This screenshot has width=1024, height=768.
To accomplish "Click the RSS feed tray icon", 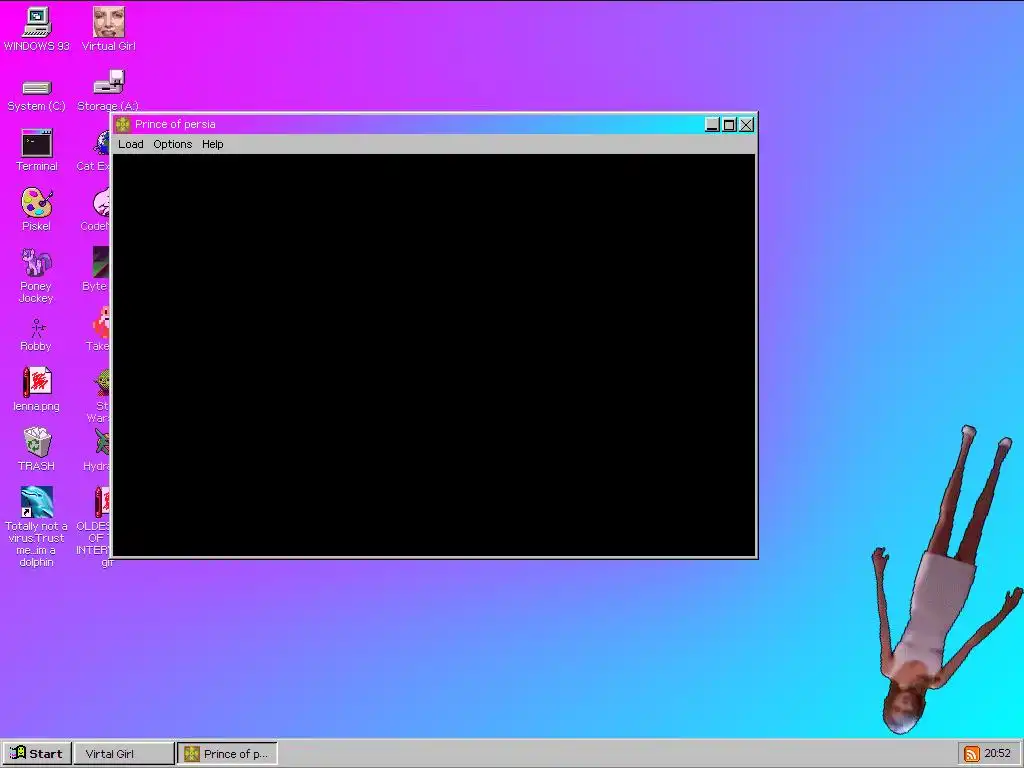I will 972,754.
